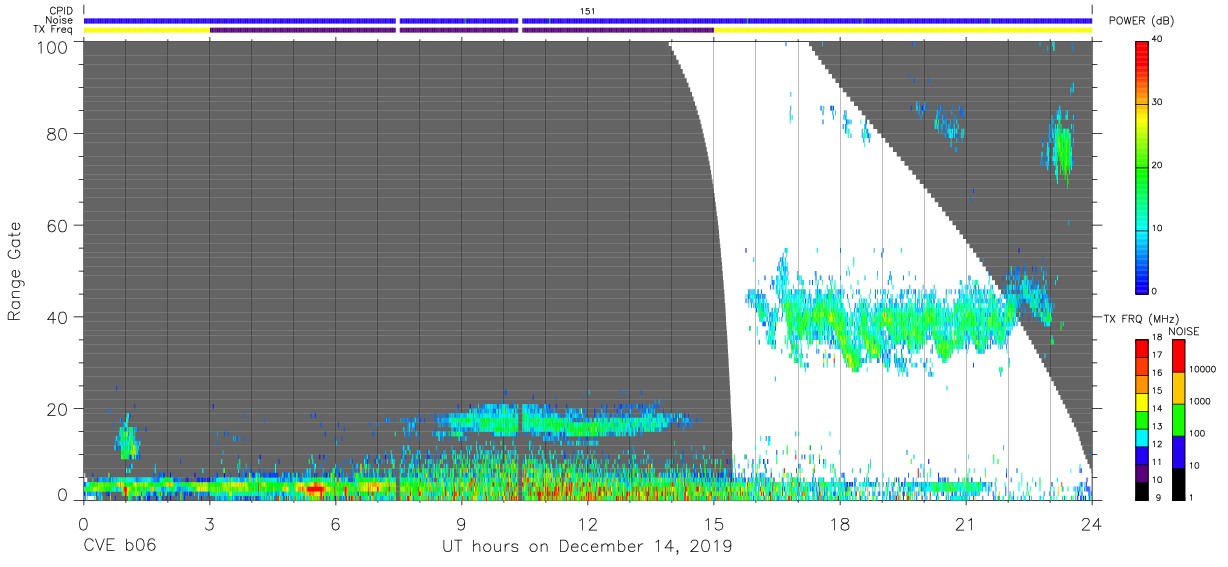Click the 9 tick on UT hours axis

tap(461, 523)
